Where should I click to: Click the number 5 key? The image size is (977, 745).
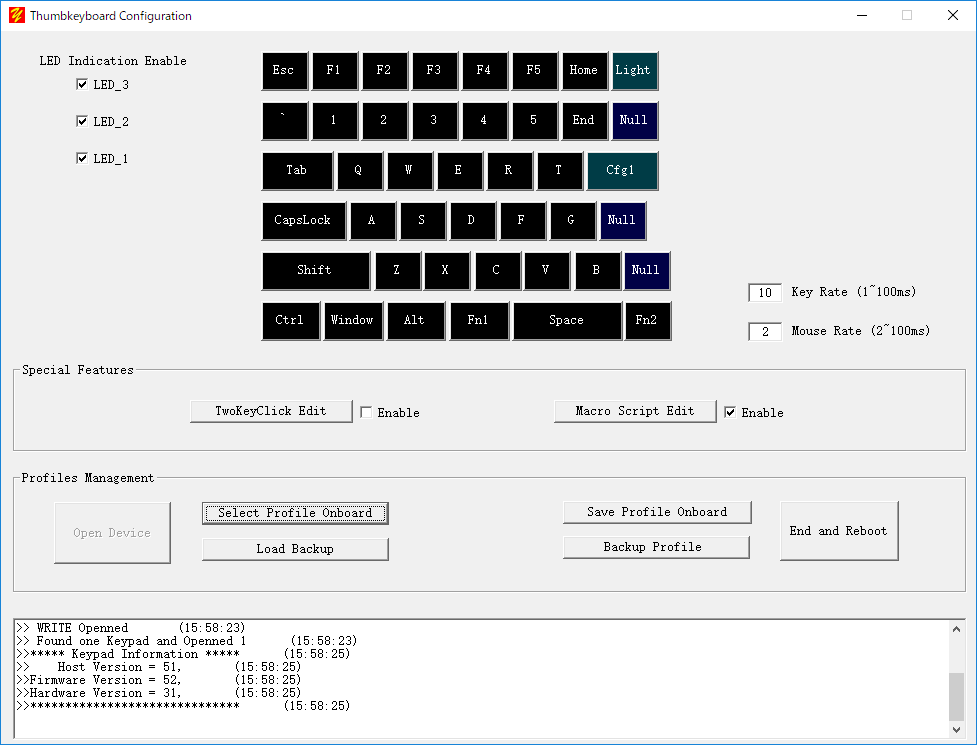coord(535,121)
